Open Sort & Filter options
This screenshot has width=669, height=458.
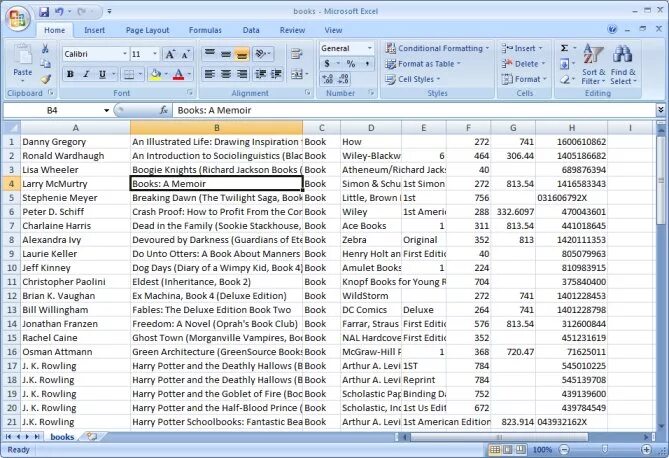(593, 64)
